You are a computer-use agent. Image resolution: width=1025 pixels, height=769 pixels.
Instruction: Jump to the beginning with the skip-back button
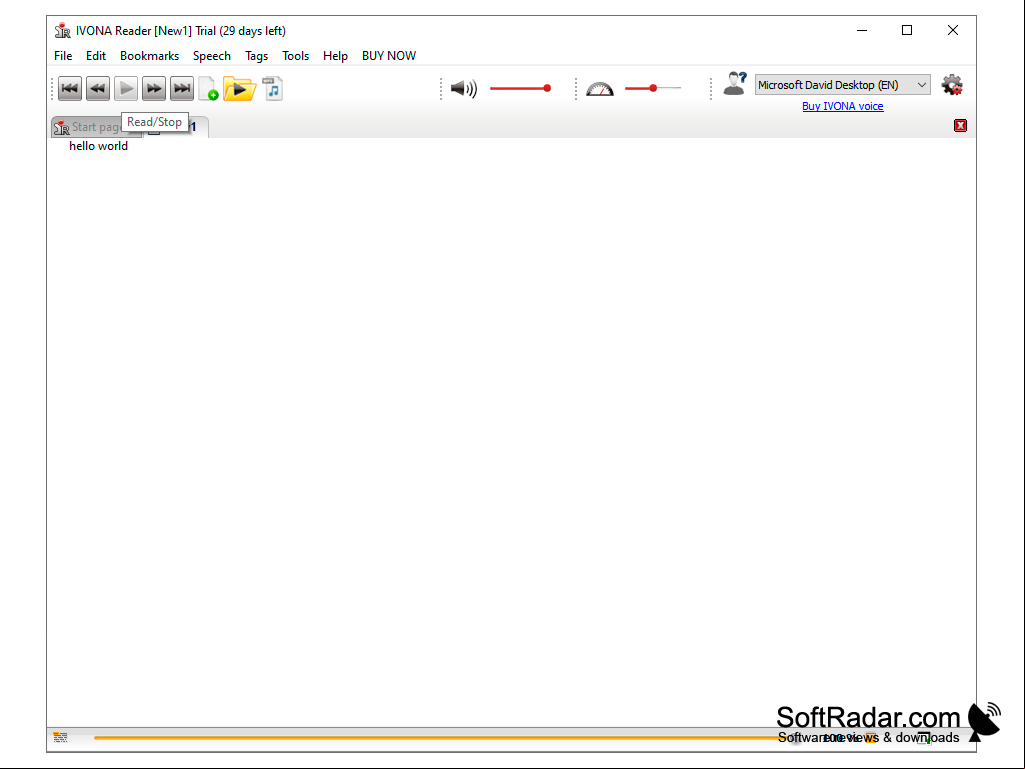point(70,88)
